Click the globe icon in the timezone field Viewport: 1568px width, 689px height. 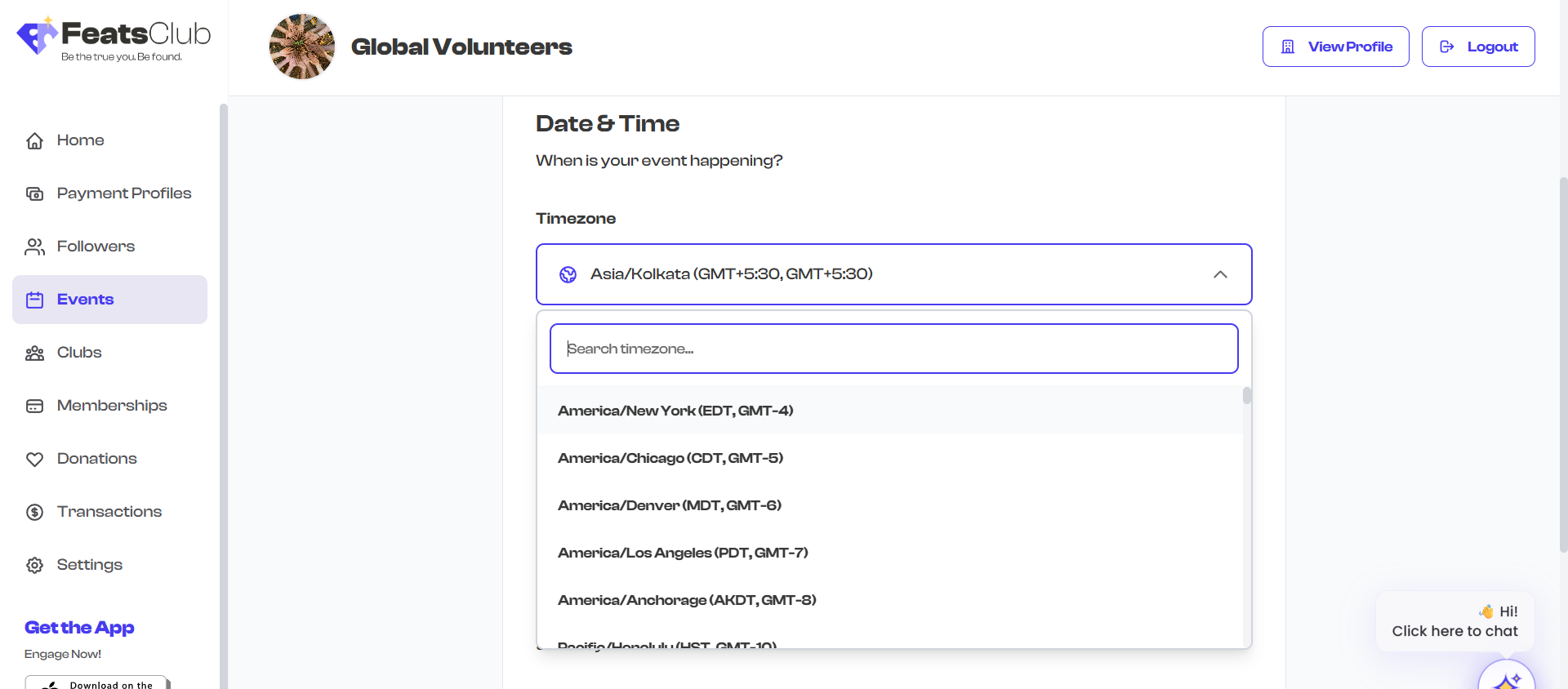pos(568,274)
